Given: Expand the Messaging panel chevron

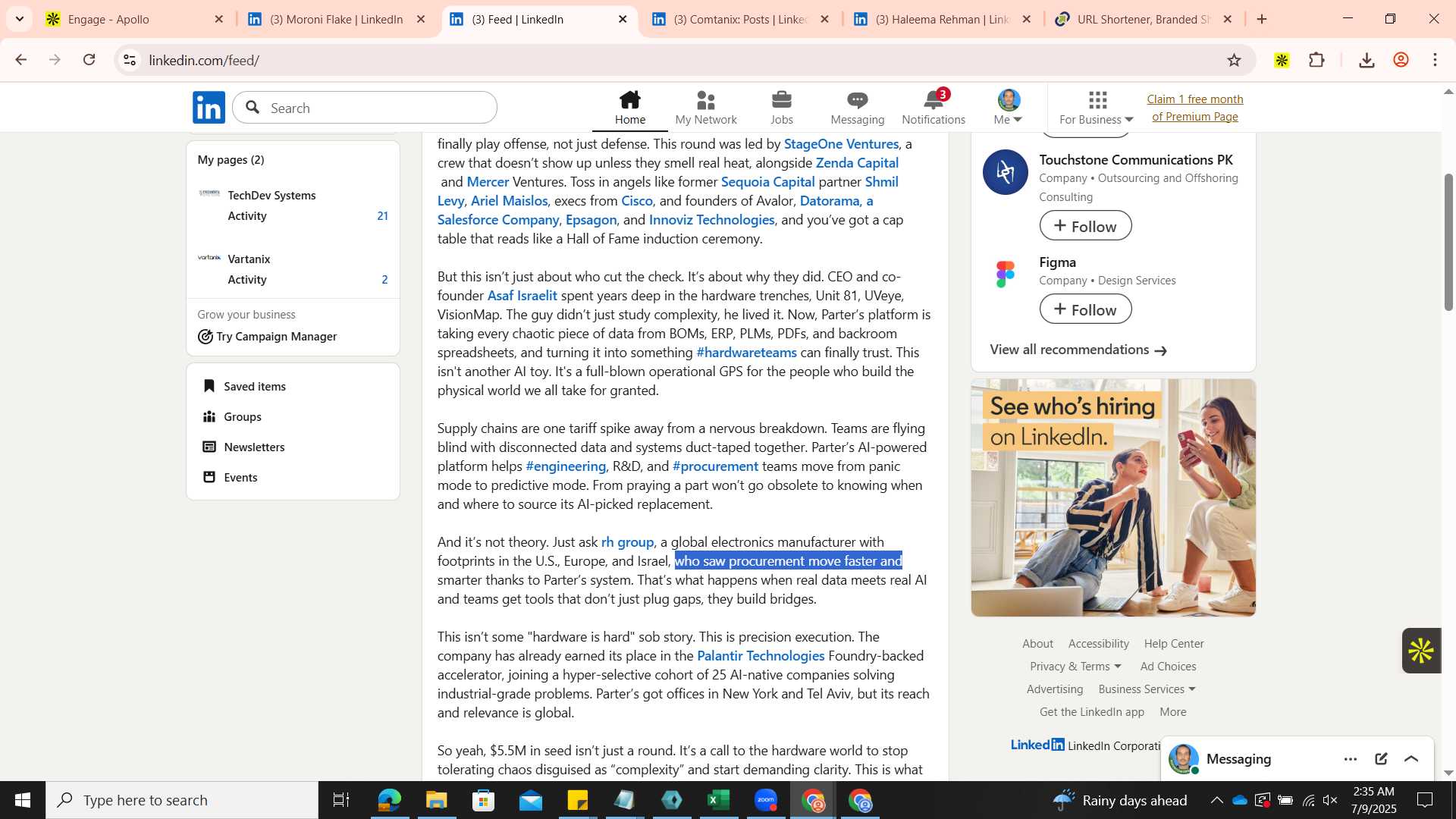Looking at the screenshot, I should [x=1411, y=759].
